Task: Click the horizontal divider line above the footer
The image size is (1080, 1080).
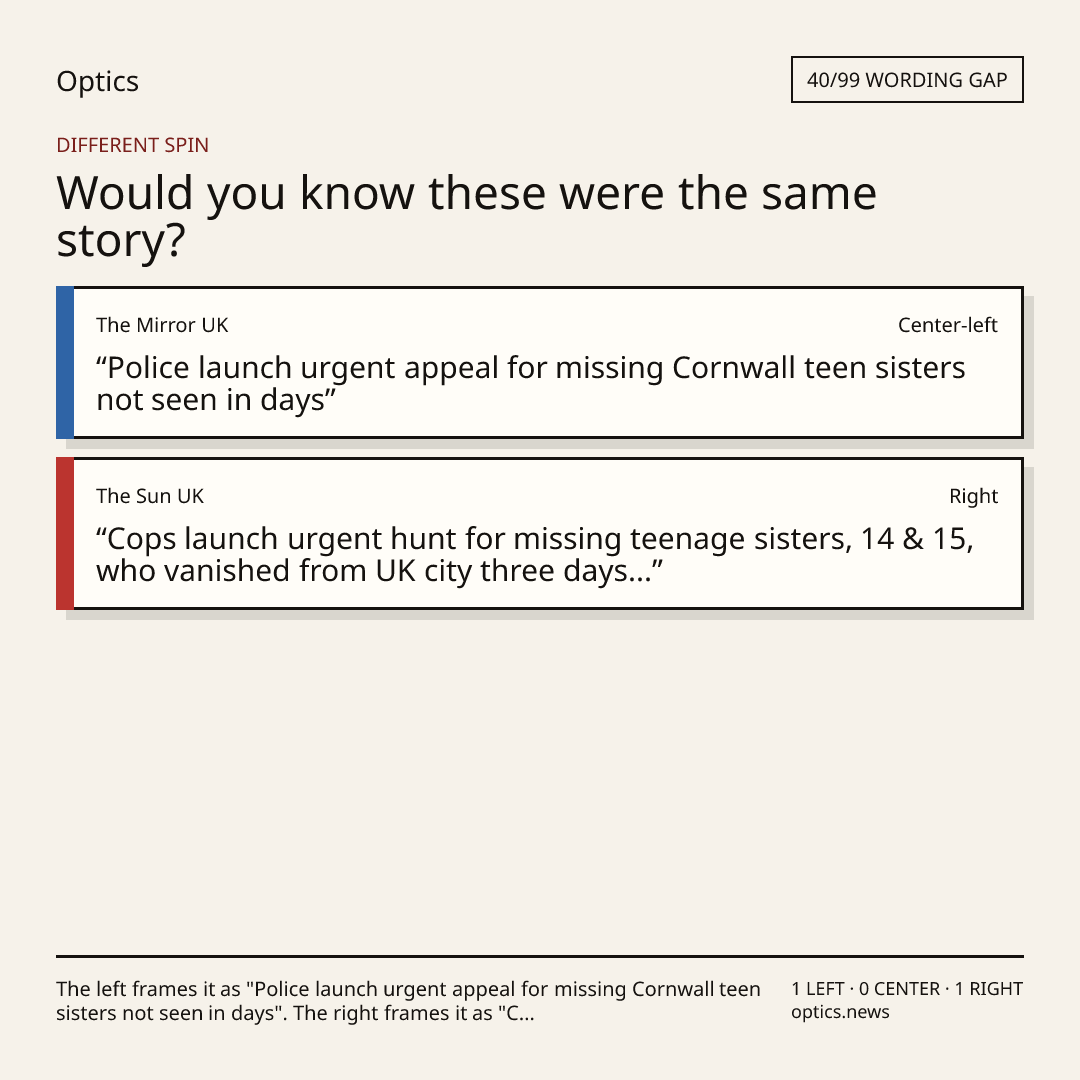Action: point(540,956)
